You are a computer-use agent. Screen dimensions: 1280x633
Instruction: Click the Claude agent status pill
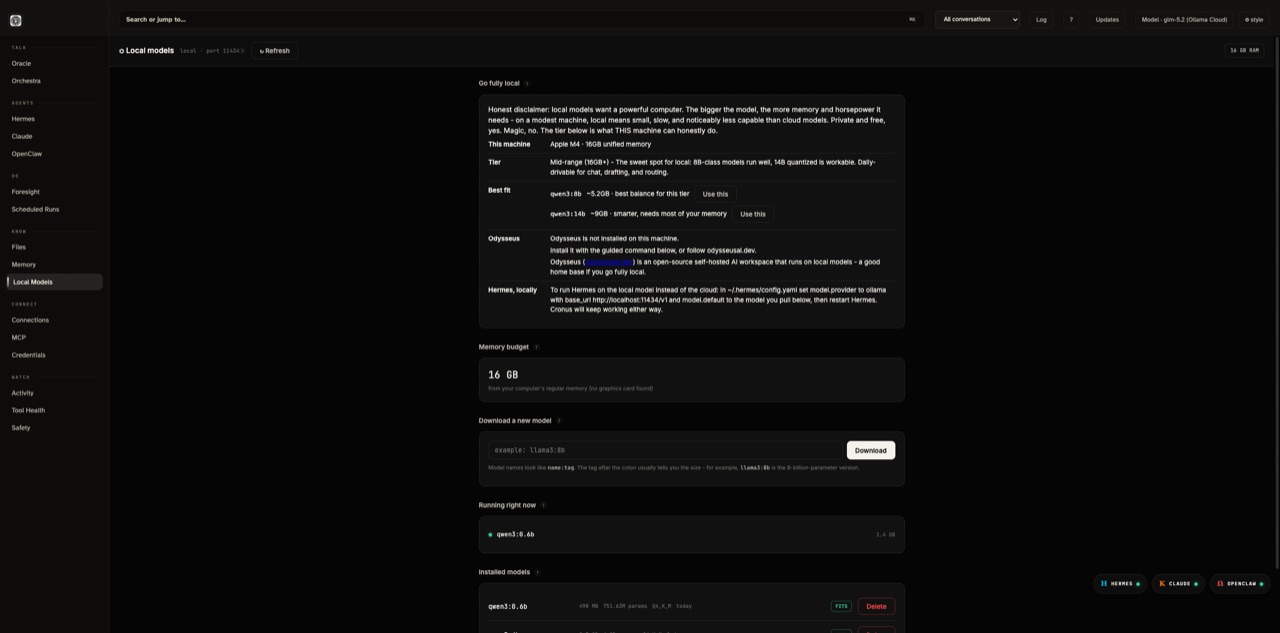click(1178, 584)
